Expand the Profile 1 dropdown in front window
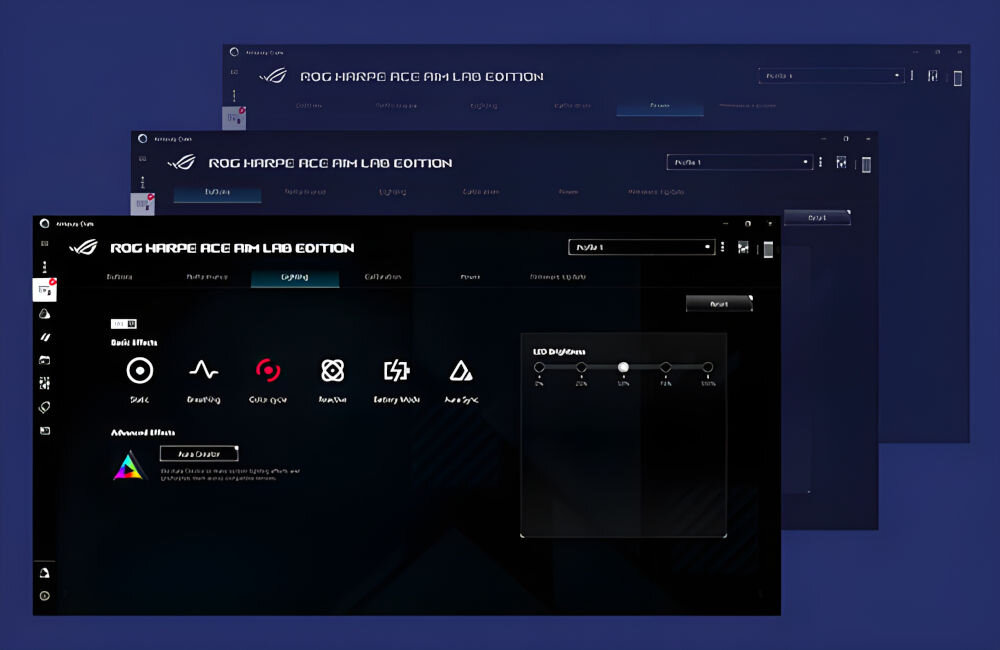The image size is (1000, 650). click(x=642, y=247)
